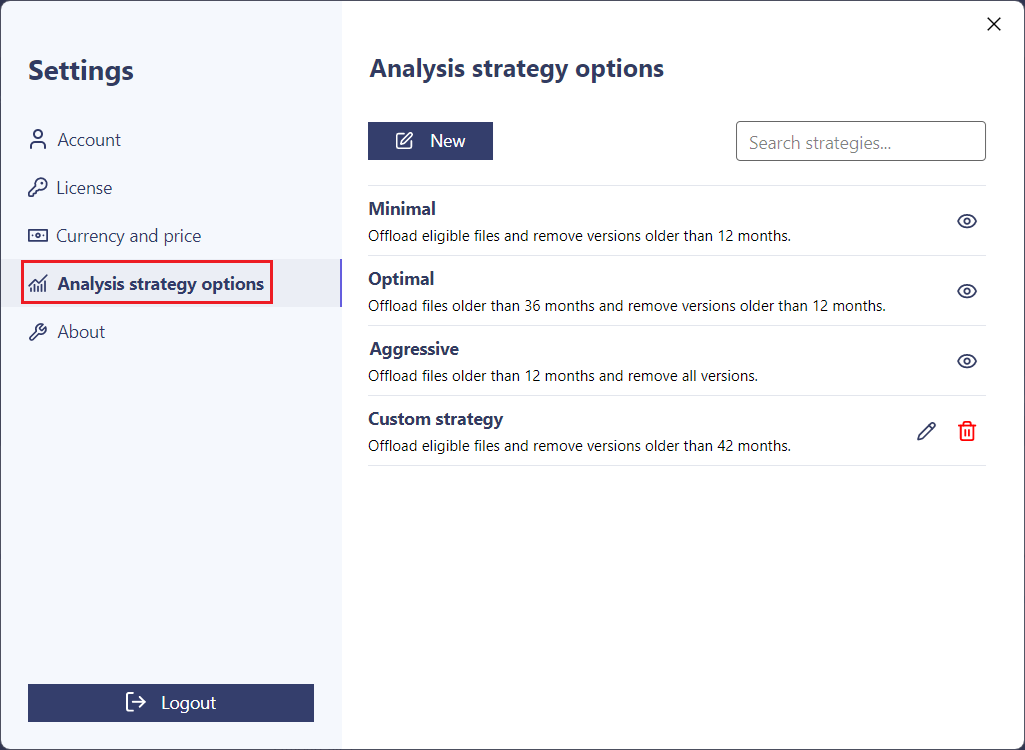Screen dimensions: 1025x750
Task: View the Optimal strategy details eye icon
Action: 967,291
